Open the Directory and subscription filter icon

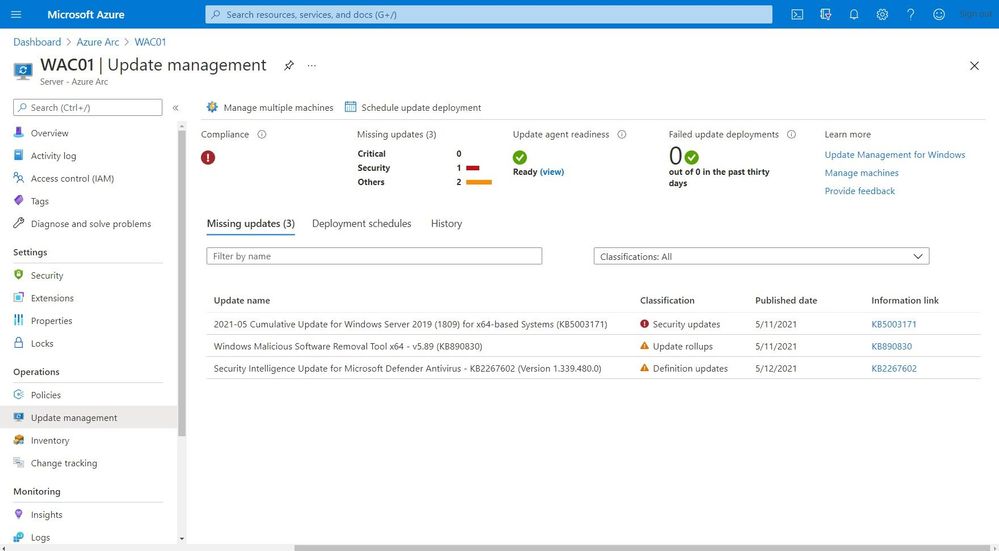coord(826,14)
